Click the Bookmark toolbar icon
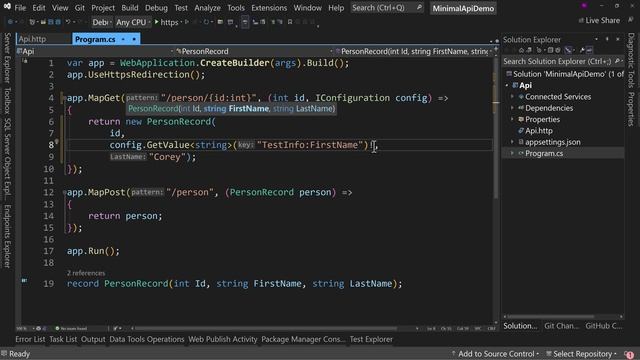 290,22
